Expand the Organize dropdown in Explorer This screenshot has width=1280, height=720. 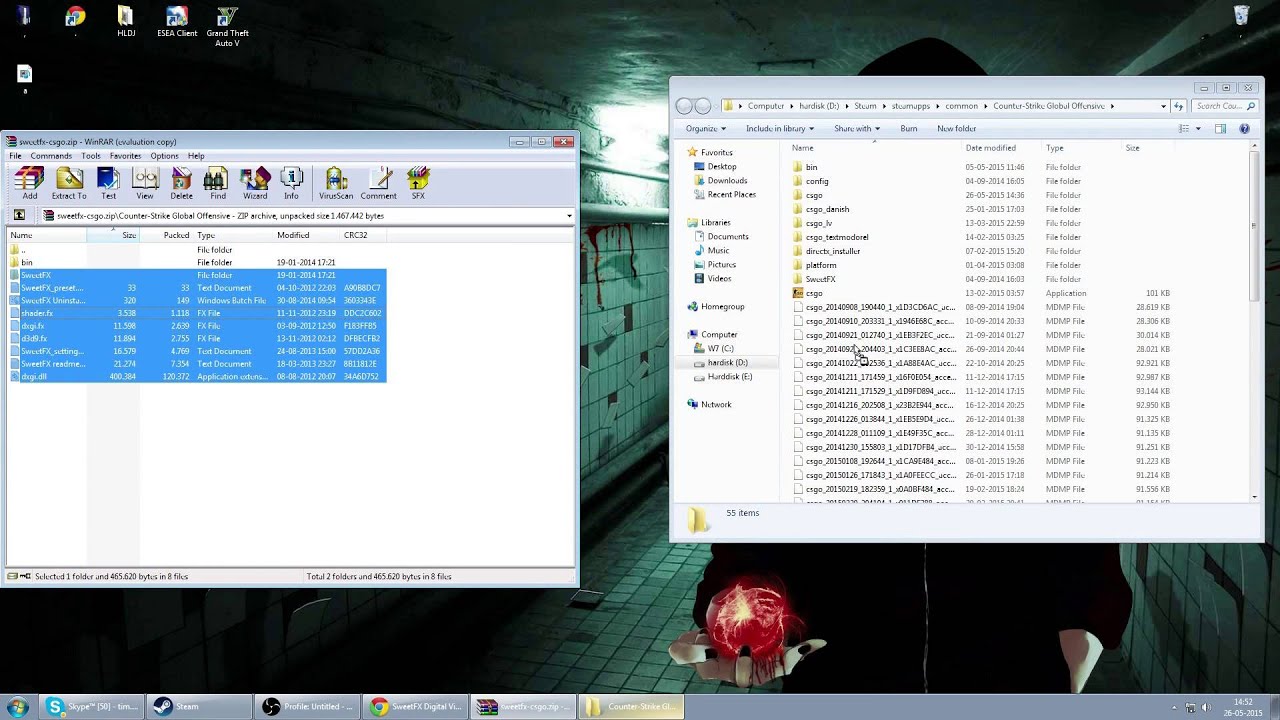point(706,128)
